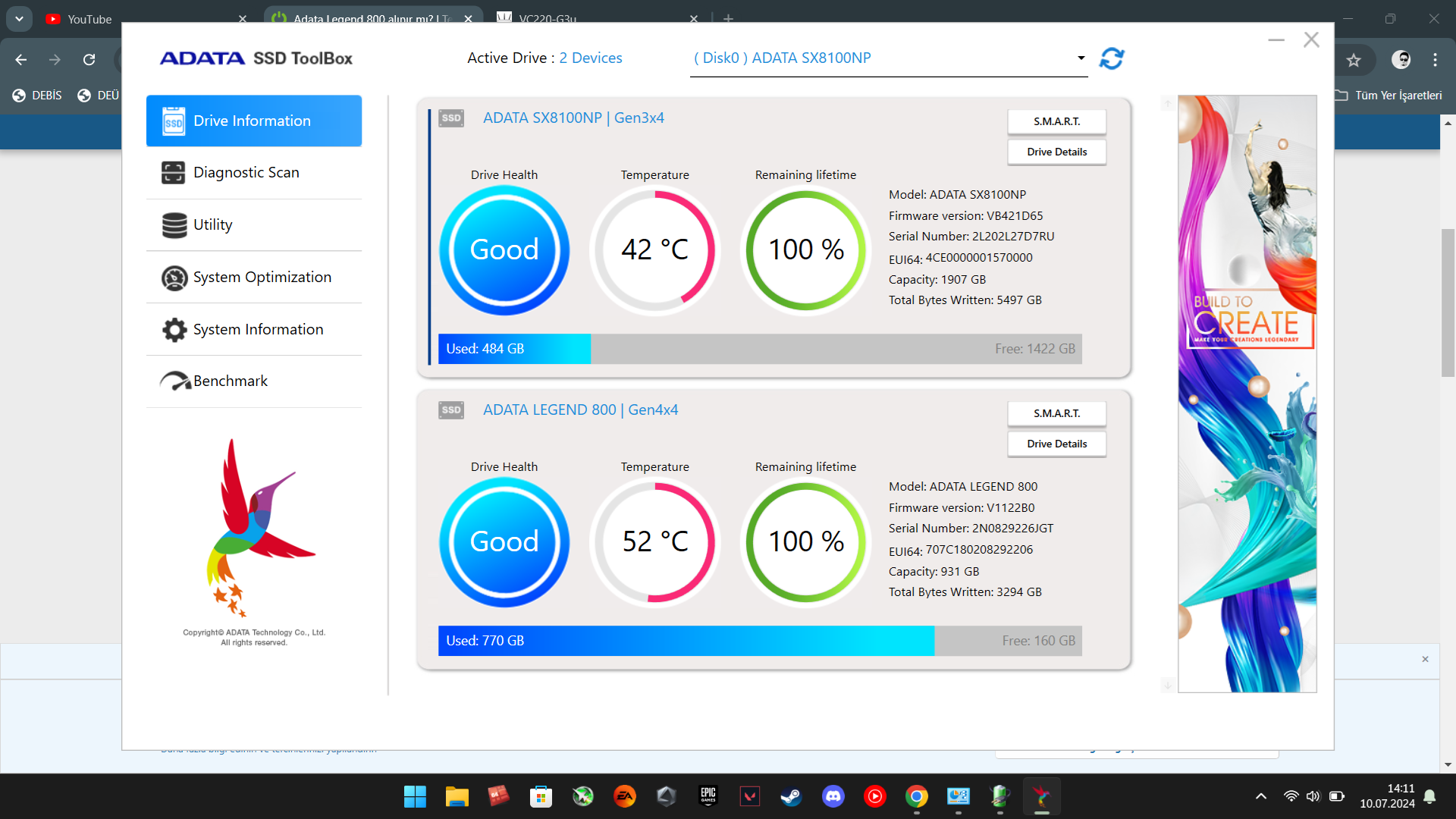Viewport: 1456px width, 819px height.
Task: Click the LEGEND 800 used space bar
Action: tap(686, 641)
